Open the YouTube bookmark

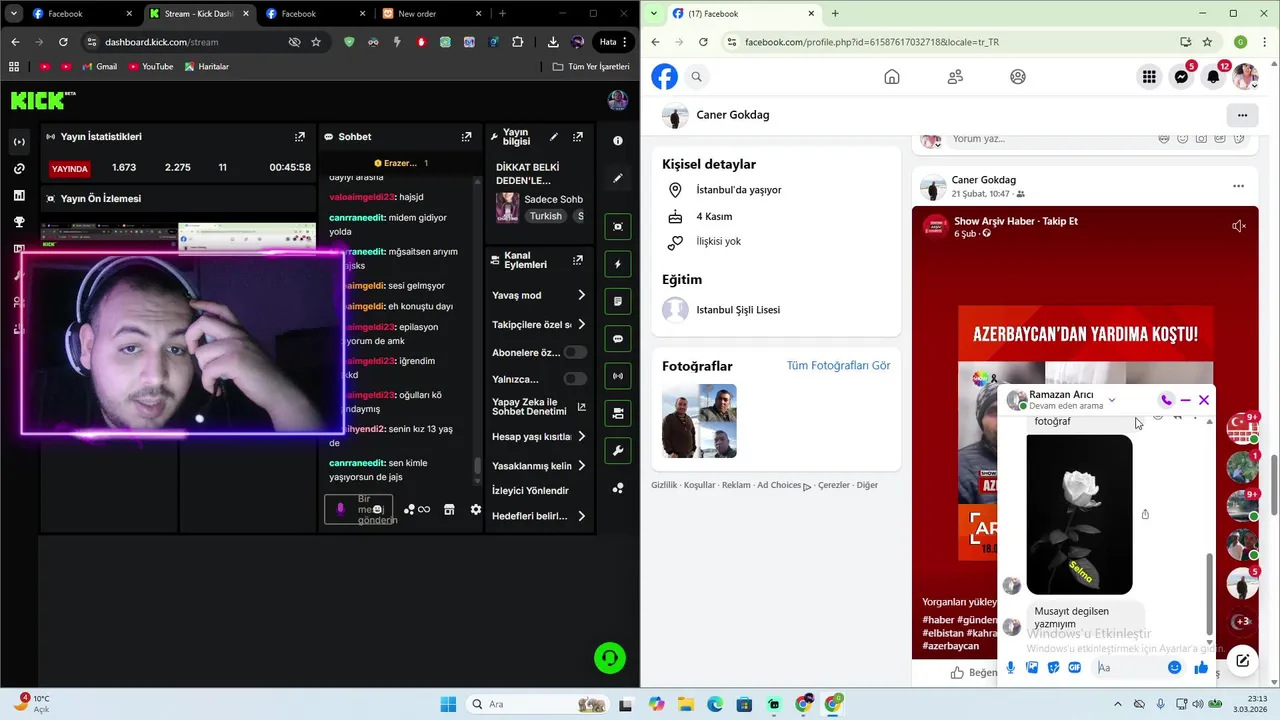pyautogui.click(x=150, y=67)
